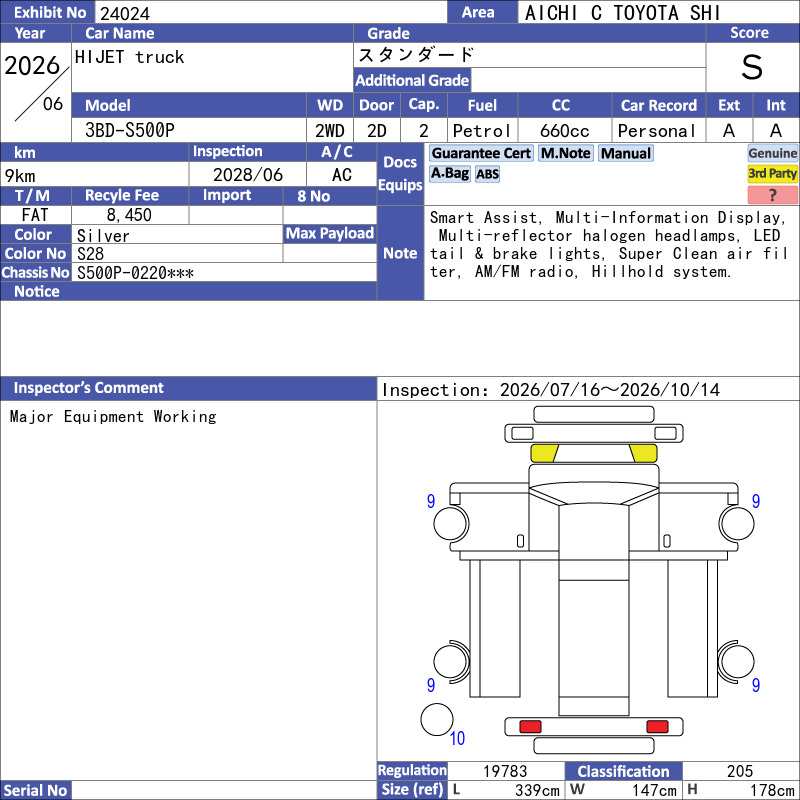
Task: Click the Manual document badge
Action: (x=626, y=154)
